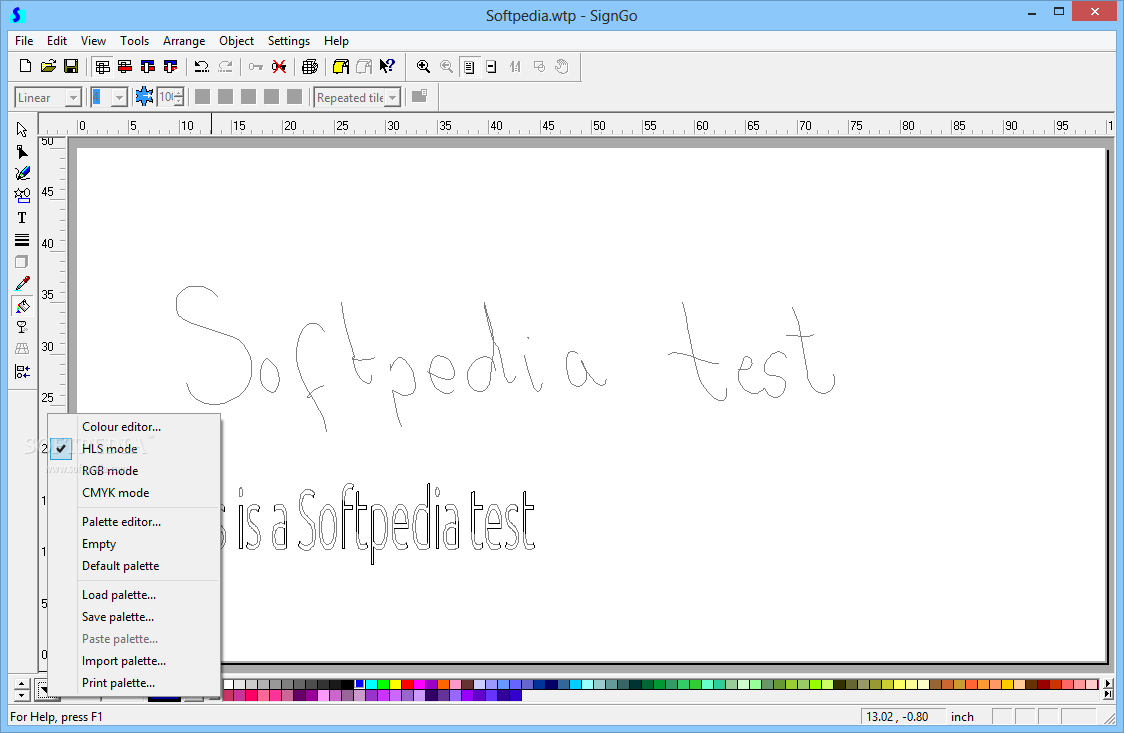The height and width of the screenshot is (733, 1124).
Task: Toggle the page width view button with minus
Action: (x=492, y=67)
